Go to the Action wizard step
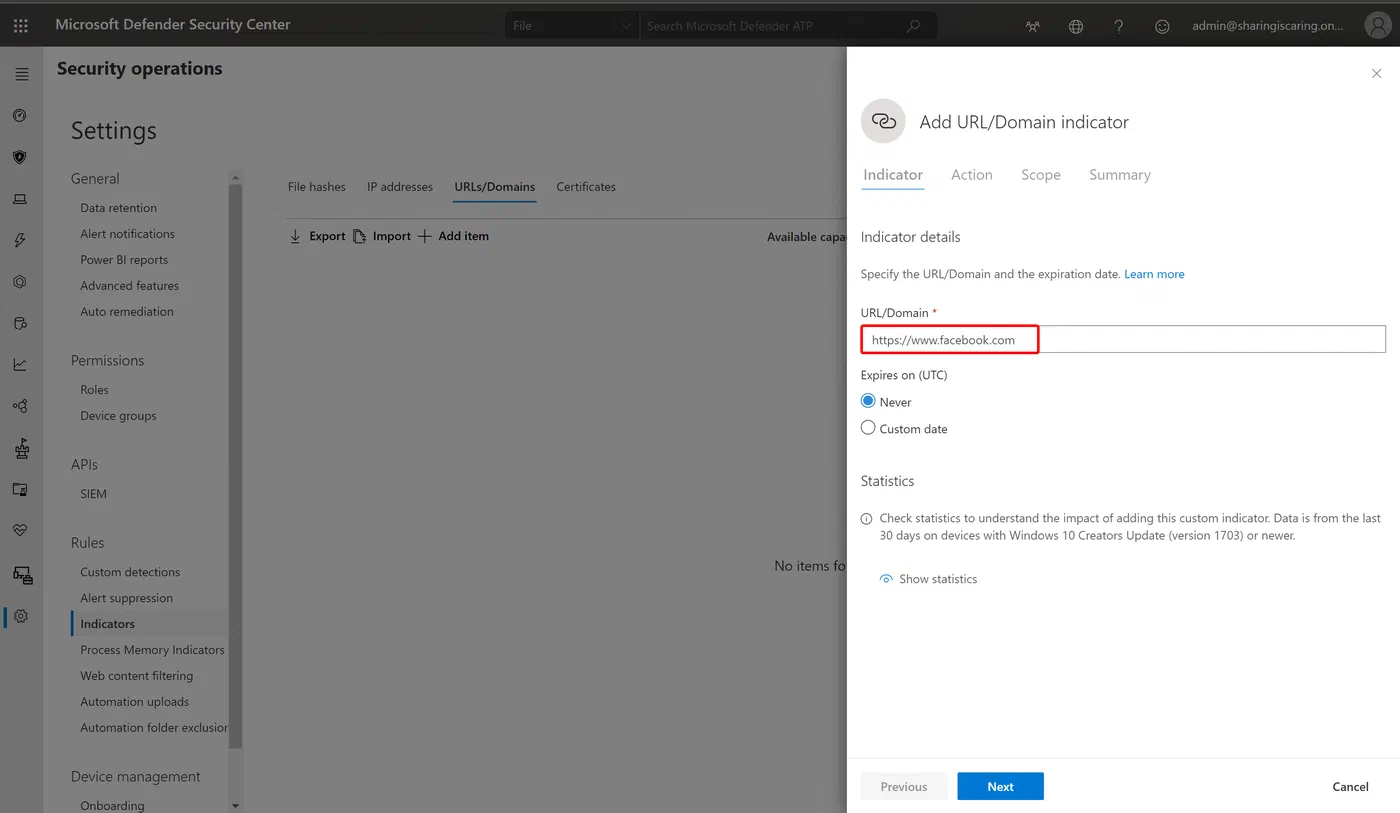 tap(972, 175)
